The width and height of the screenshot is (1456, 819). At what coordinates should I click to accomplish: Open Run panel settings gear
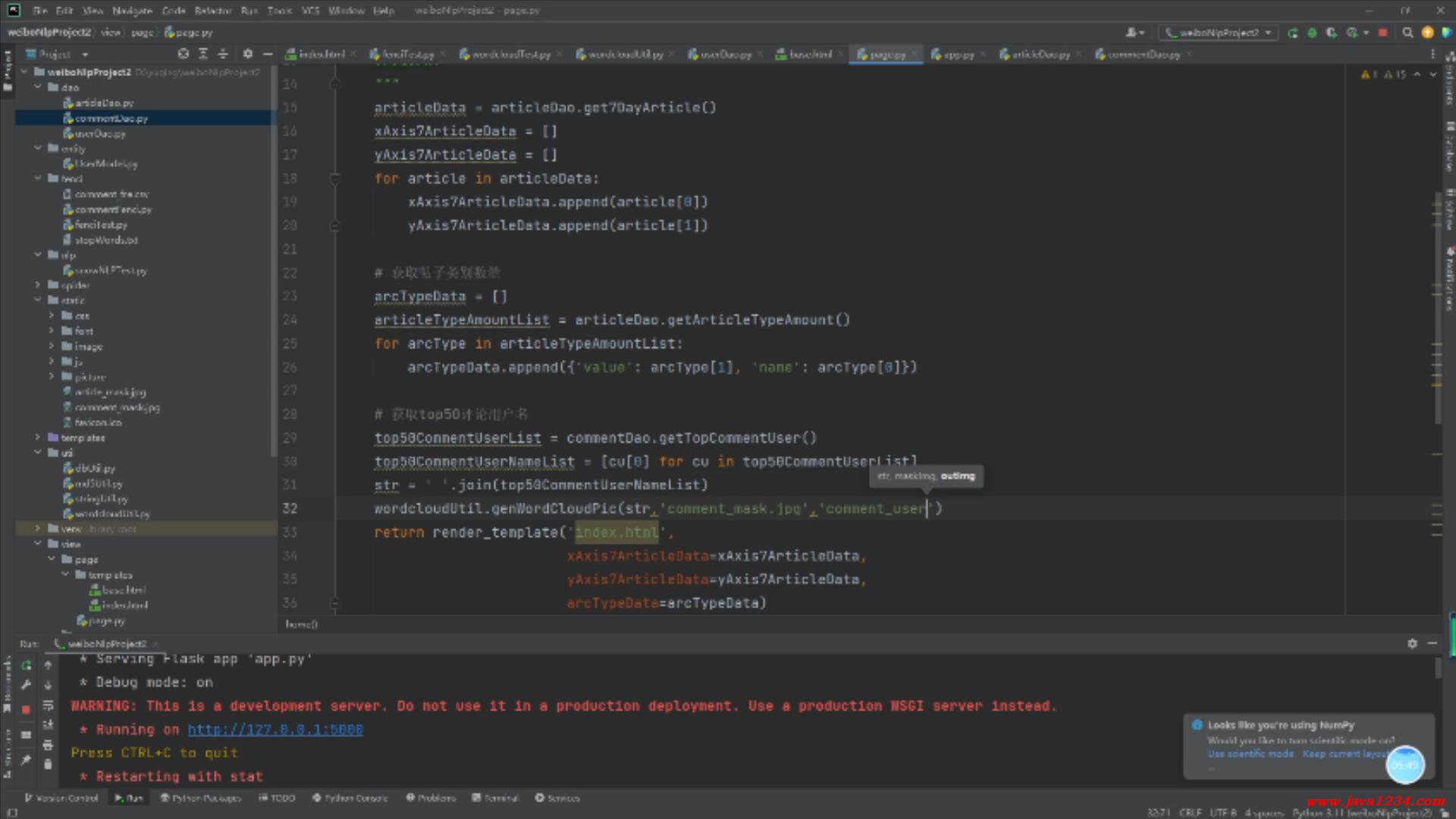(1412, 643)
